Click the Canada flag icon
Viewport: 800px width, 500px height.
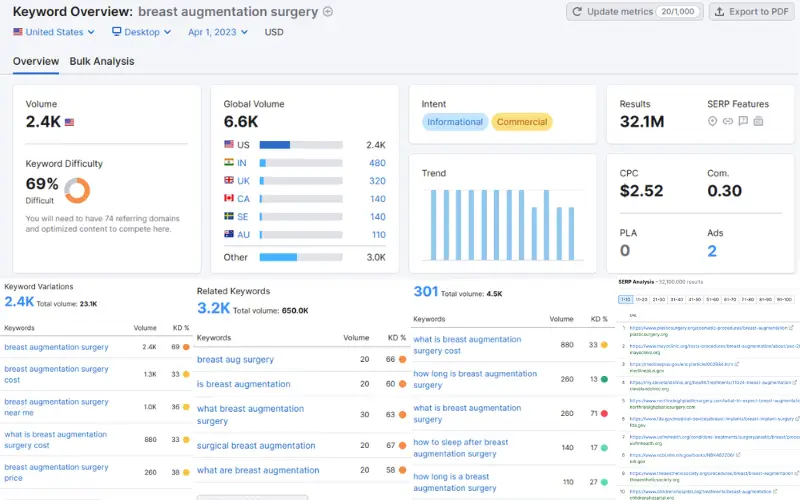229,198
